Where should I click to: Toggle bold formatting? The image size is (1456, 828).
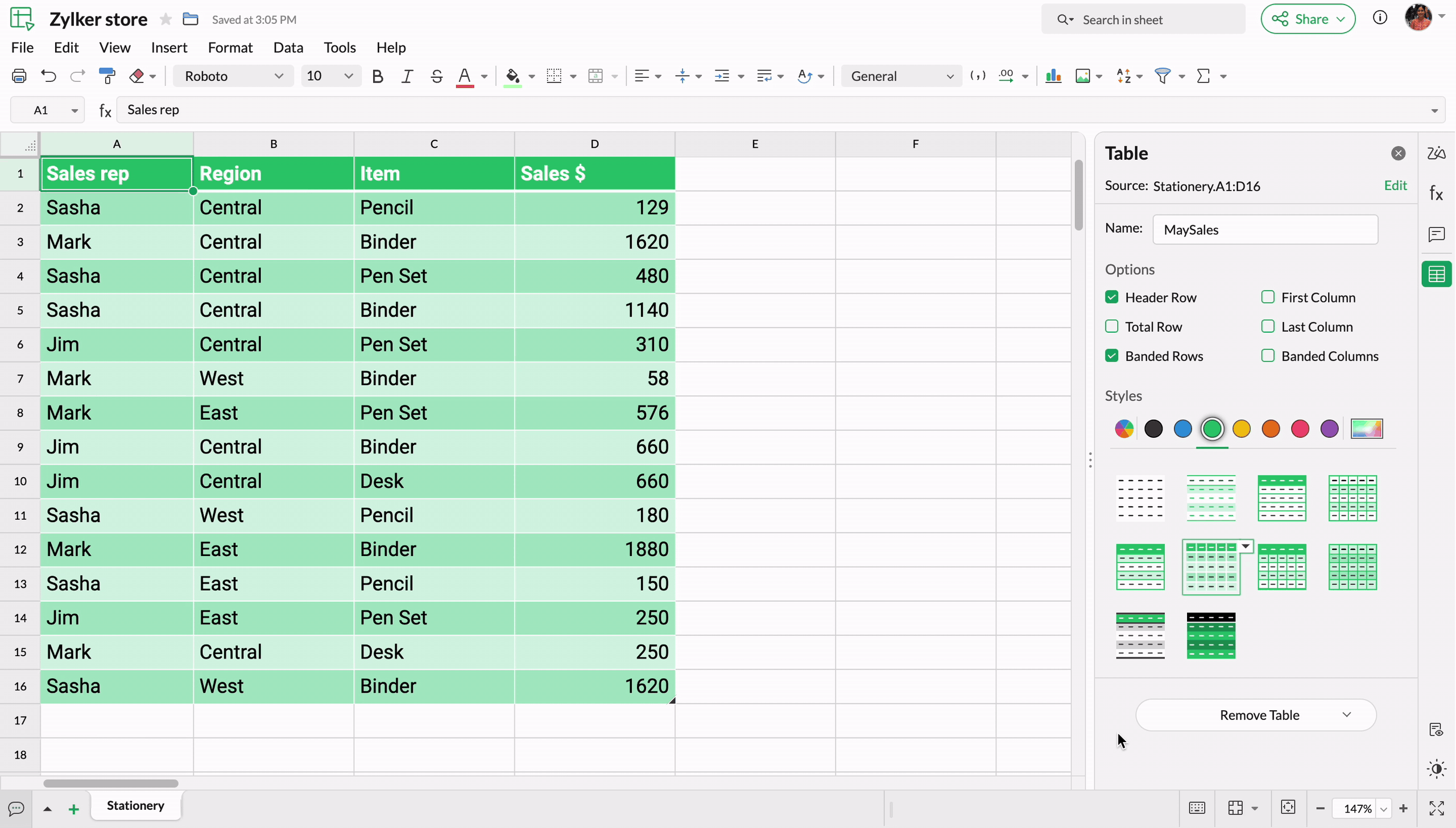coord(377,76)
